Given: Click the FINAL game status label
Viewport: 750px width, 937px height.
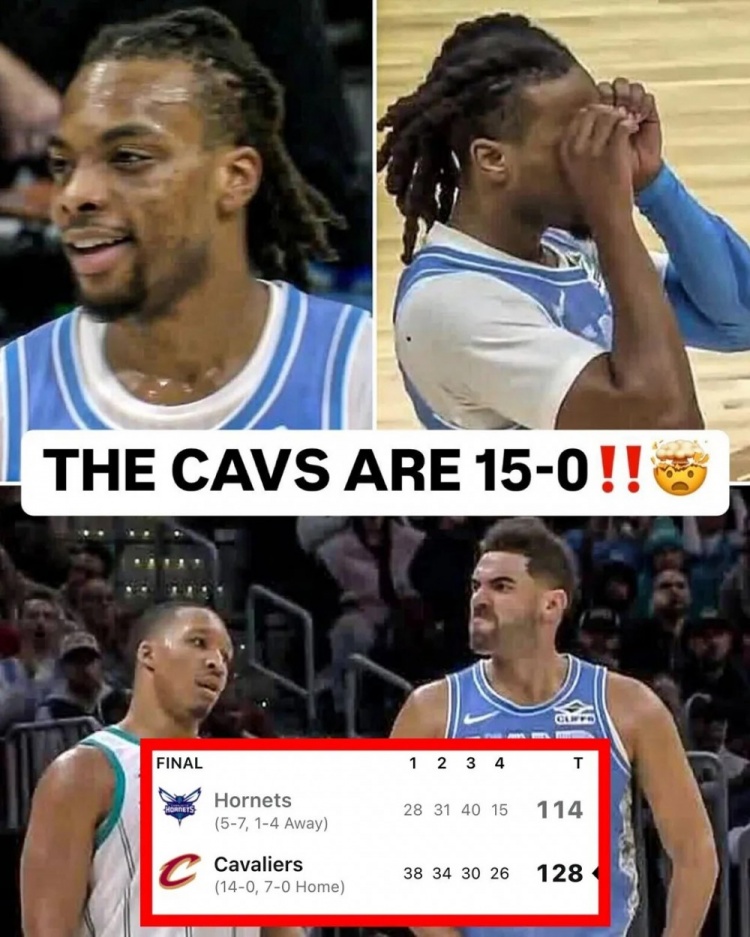Looking at the screenshot, I should click(179, 763).
